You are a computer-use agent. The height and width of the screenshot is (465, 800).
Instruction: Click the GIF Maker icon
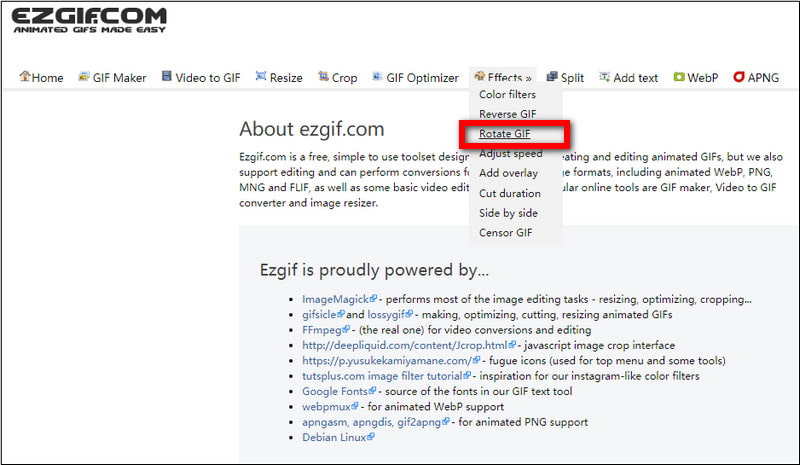(x=84, y=77)
